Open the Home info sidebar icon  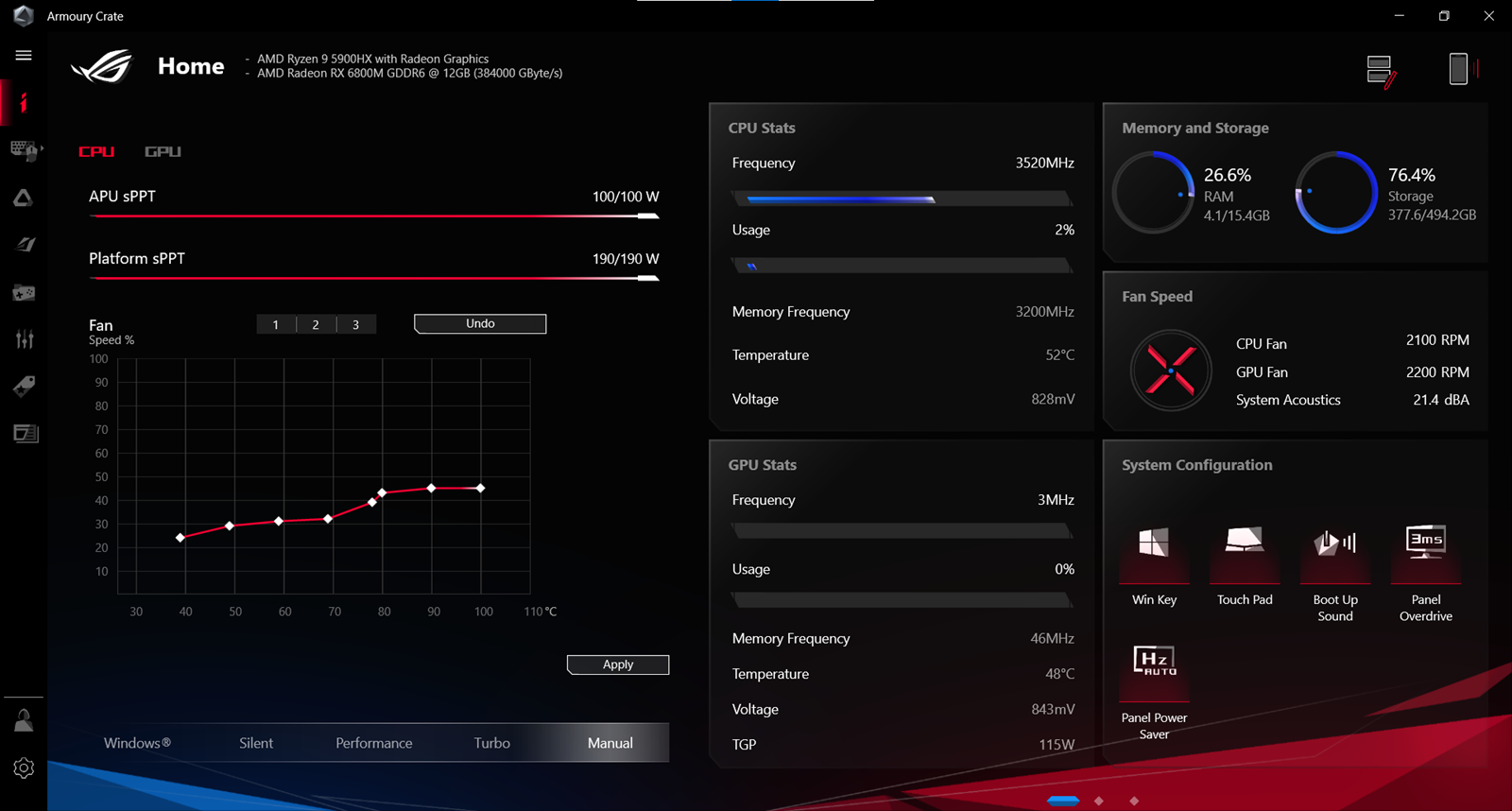click(x=24, y=102)
